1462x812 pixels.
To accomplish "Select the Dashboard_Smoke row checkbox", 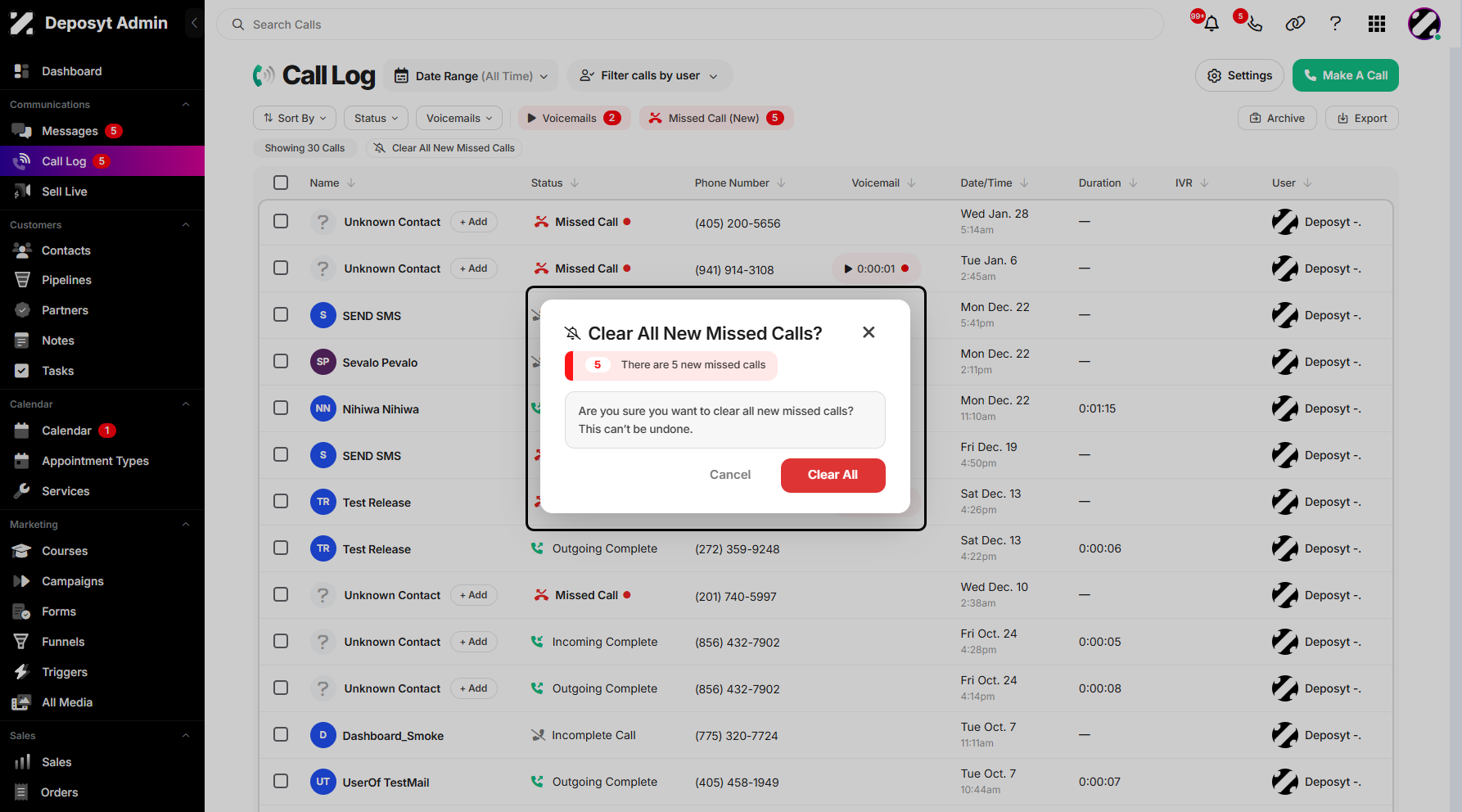I will click(281, 734).
